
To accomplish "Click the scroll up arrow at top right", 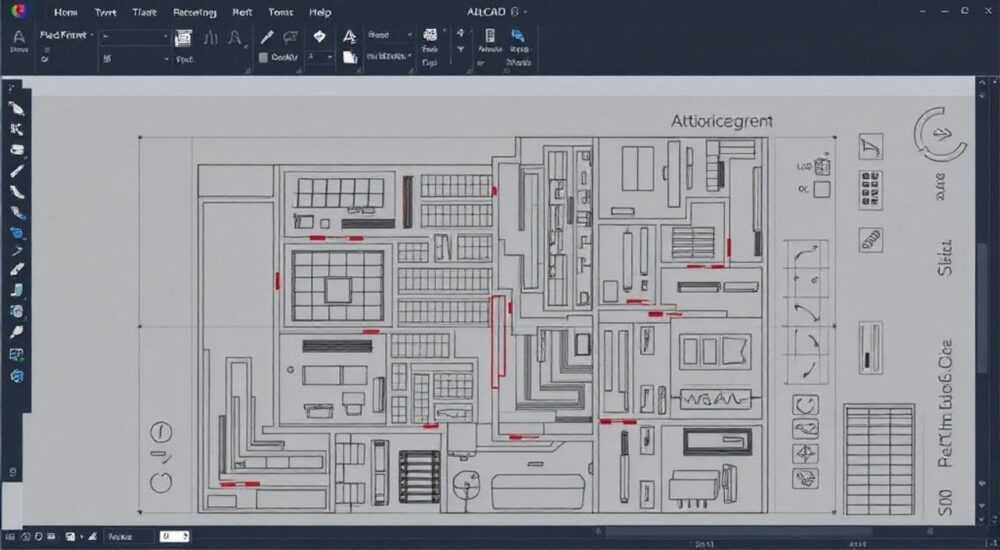I will point(983,82).
